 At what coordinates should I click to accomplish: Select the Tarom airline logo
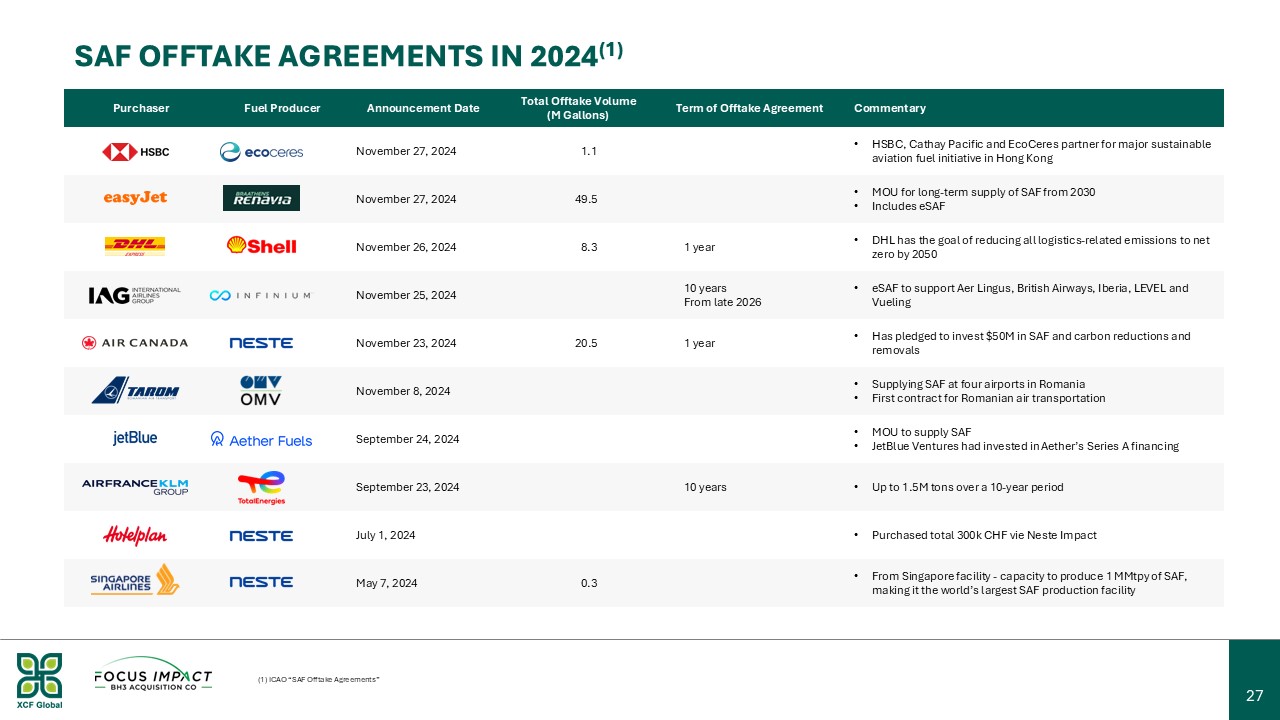135,390
